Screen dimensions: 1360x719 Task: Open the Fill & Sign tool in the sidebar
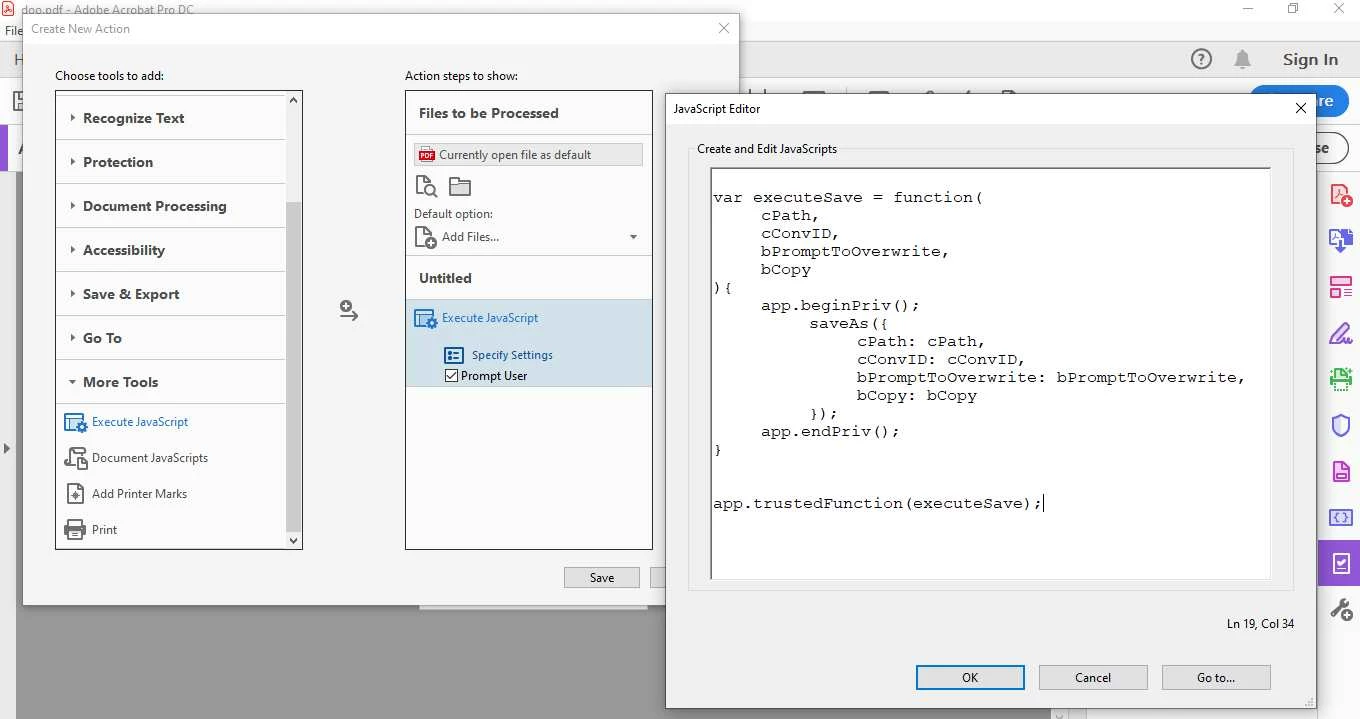1340,333
